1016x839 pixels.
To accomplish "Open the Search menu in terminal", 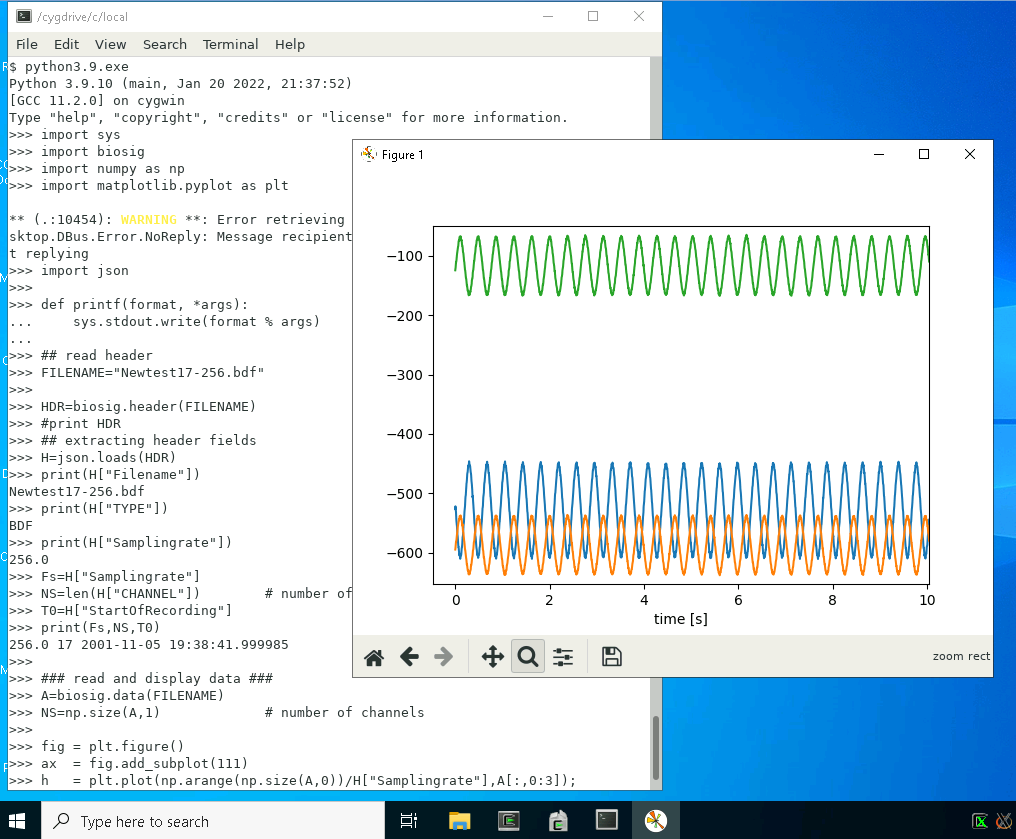I will click(x=164, y=44).
